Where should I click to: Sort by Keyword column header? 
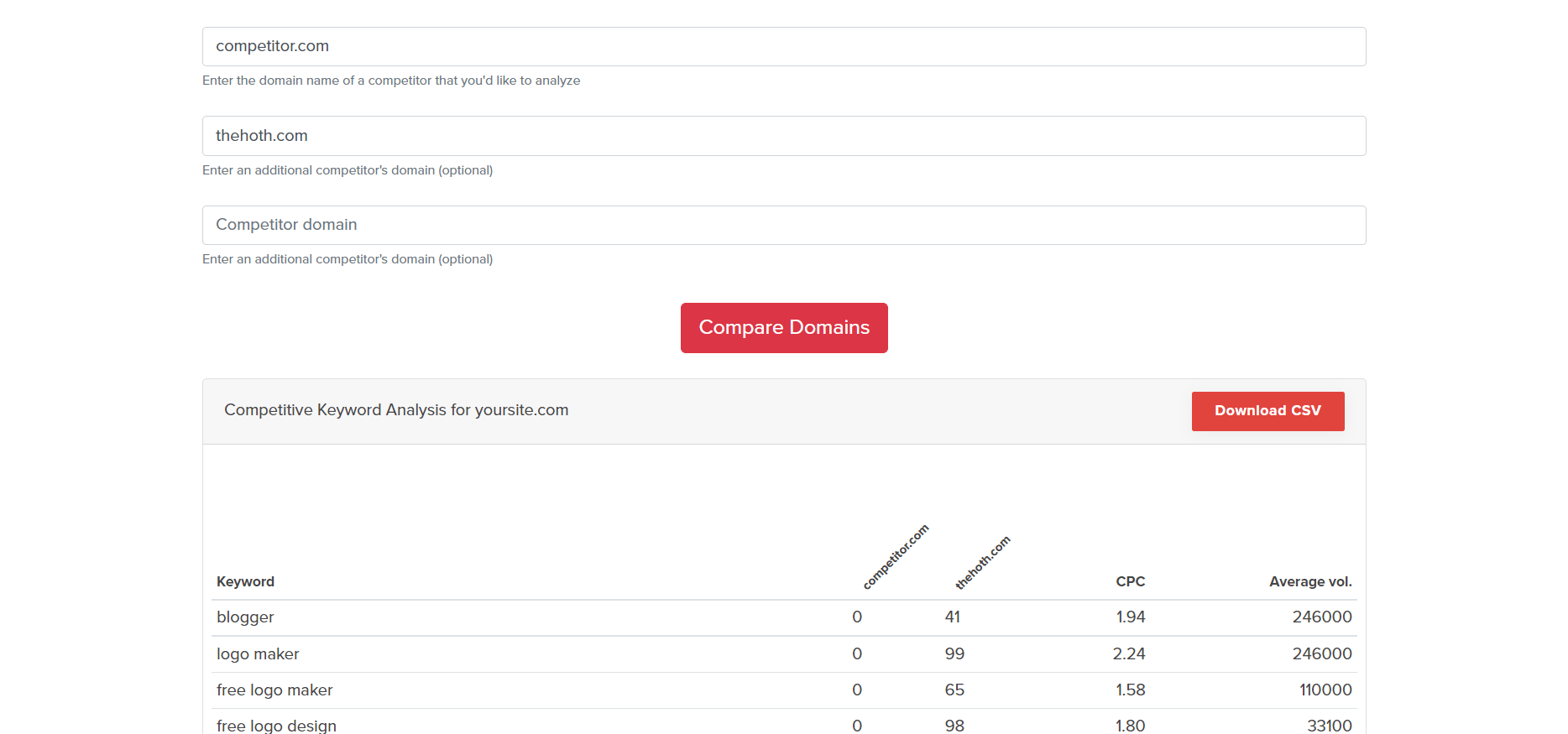(x=245, y=581)
